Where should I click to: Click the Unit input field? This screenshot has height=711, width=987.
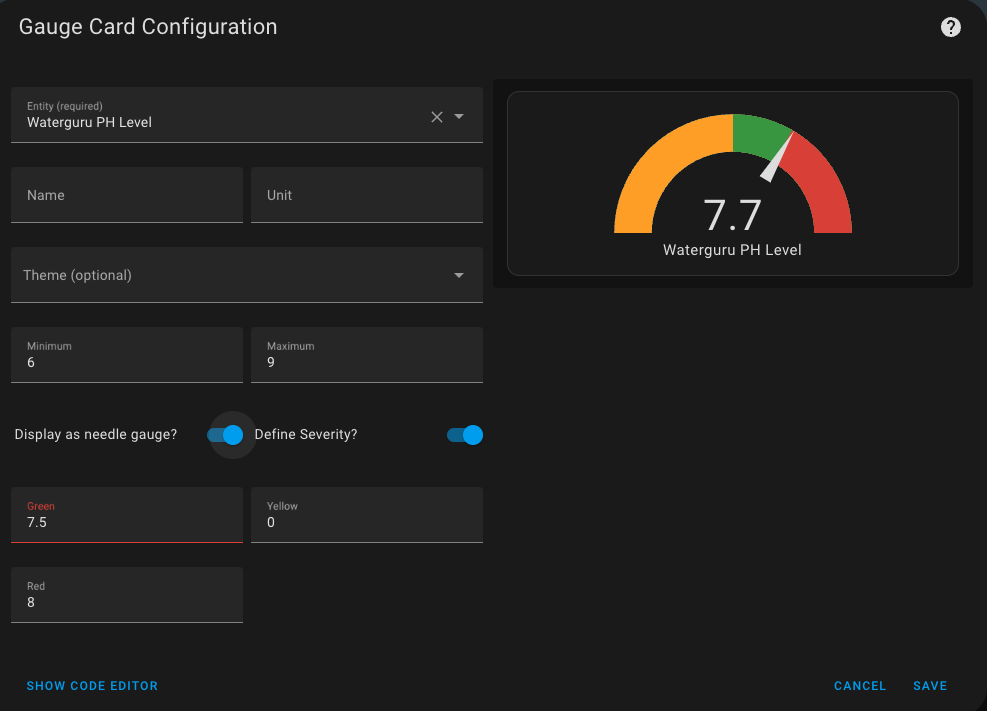click(x=366, y=195)
